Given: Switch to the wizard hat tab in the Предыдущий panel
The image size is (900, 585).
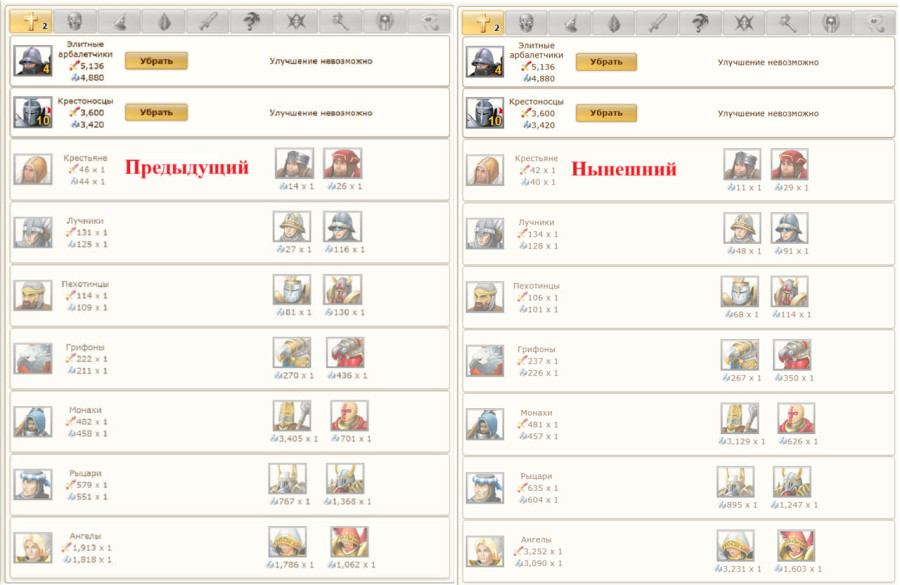Looking at the screenshot, I should coord(119,22).
